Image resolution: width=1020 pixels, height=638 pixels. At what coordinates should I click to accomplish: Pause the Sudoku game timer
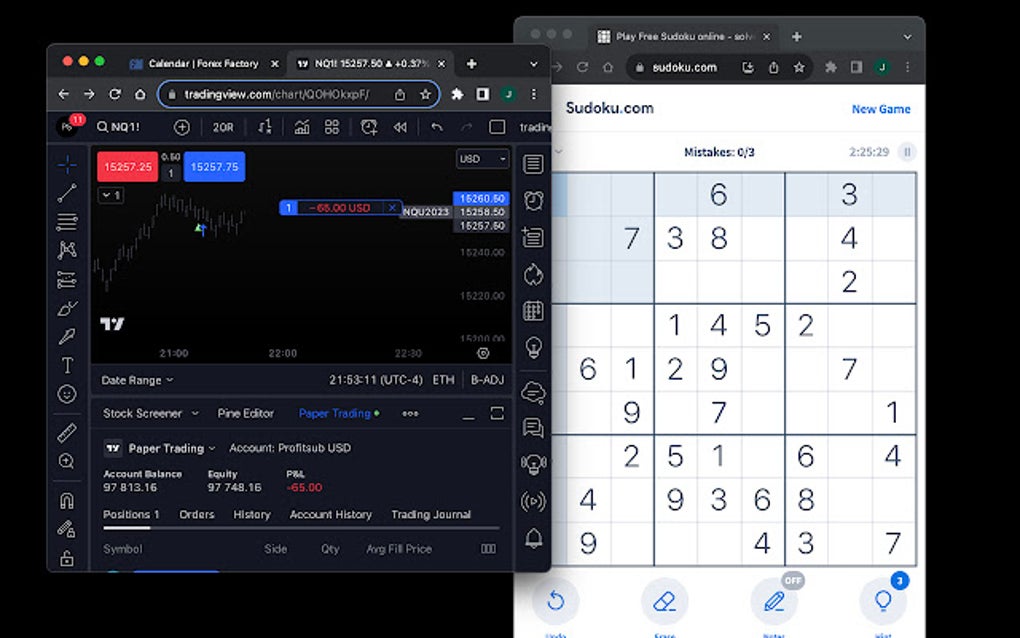tap(906, 152)
